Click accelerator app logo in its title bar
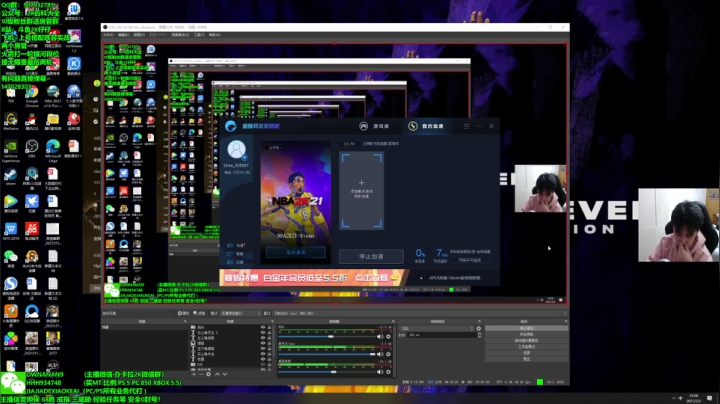This screenshot has width=720, height=404. tap(231, 126)
